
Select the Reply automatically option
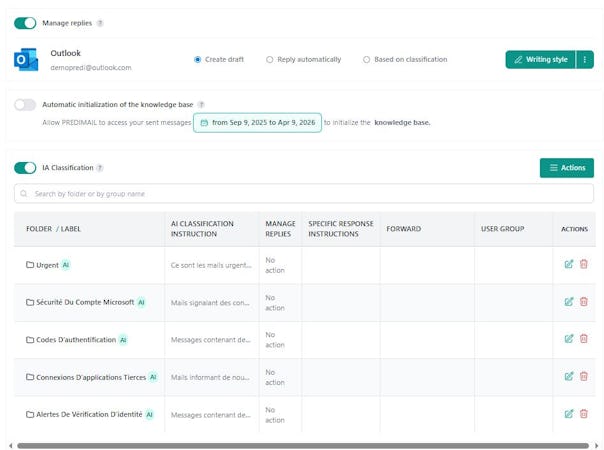pos(270,60)
